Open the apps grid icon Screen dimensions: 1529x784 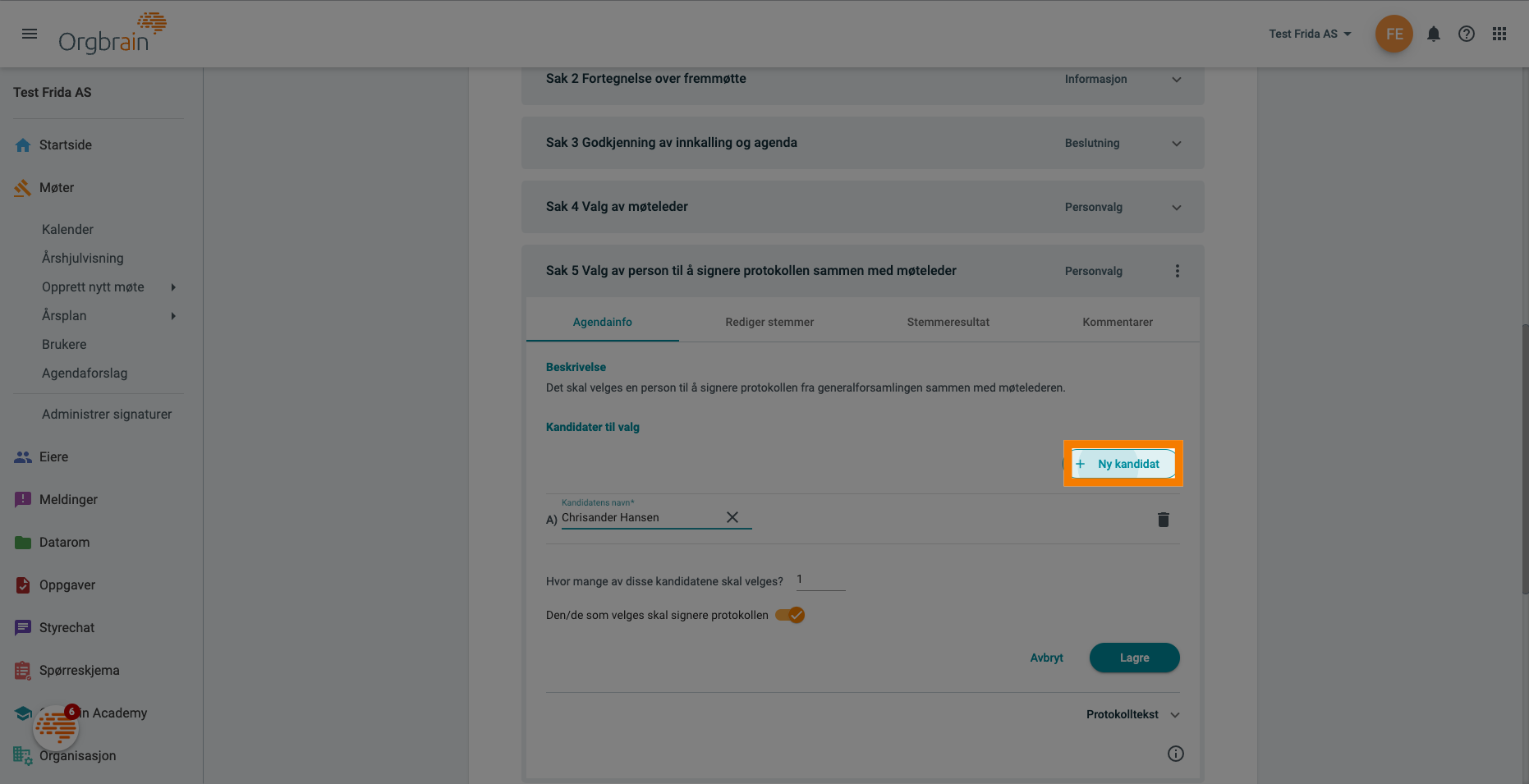[1499, 34]
